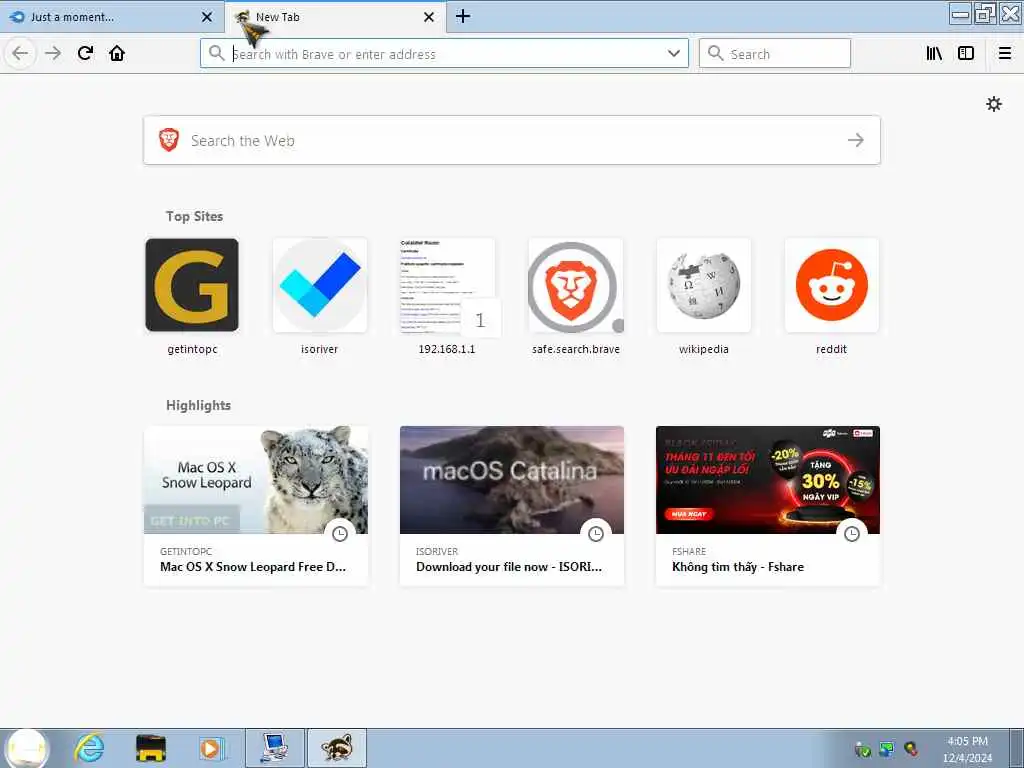Viewport: 1024px width, 768px height.
Task: Click the magnifier icon in address bar
Action: click(216, 53)
